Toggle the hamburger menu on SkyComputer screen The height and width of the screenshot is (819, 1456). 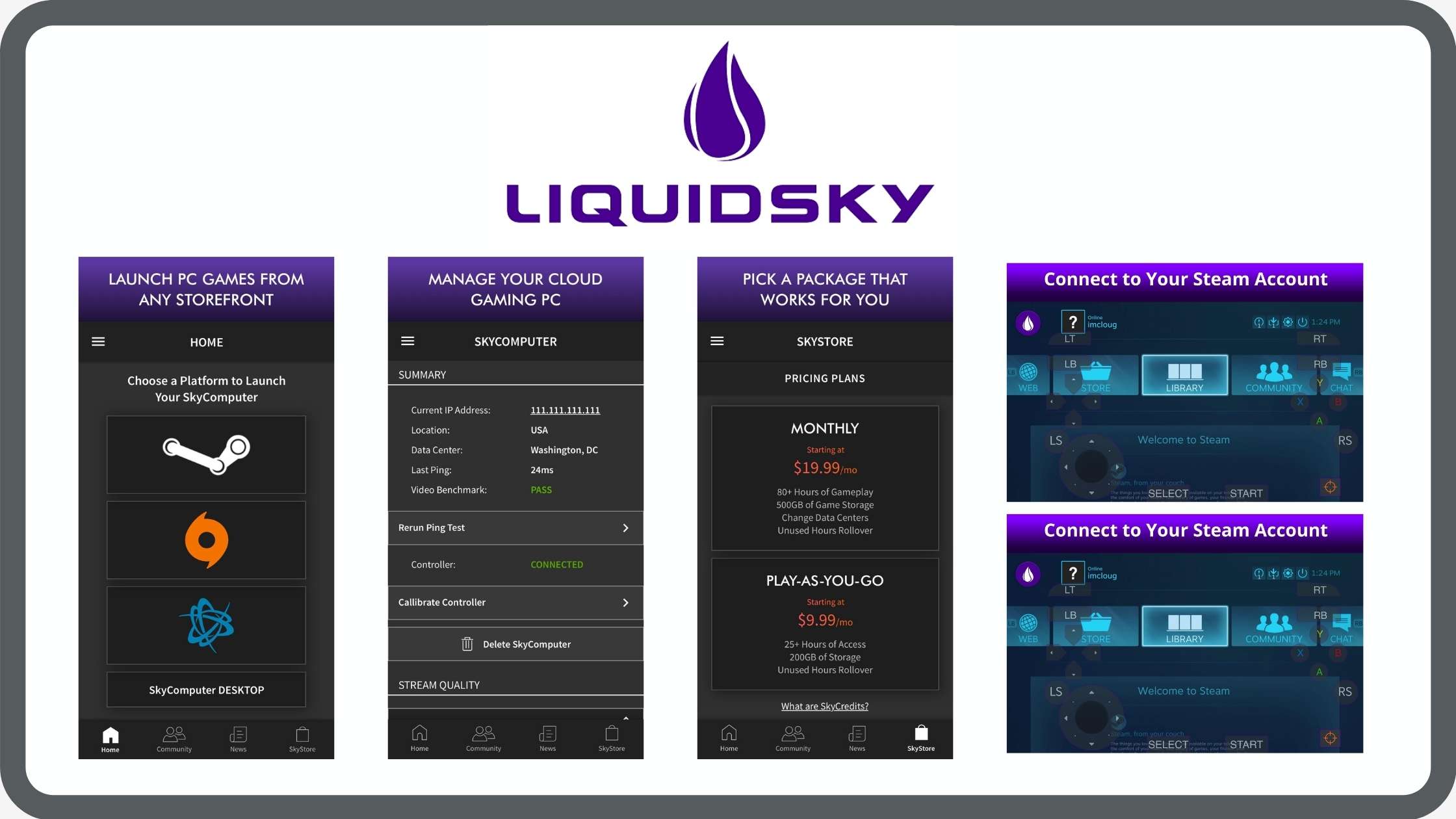[x=407, y=341]
